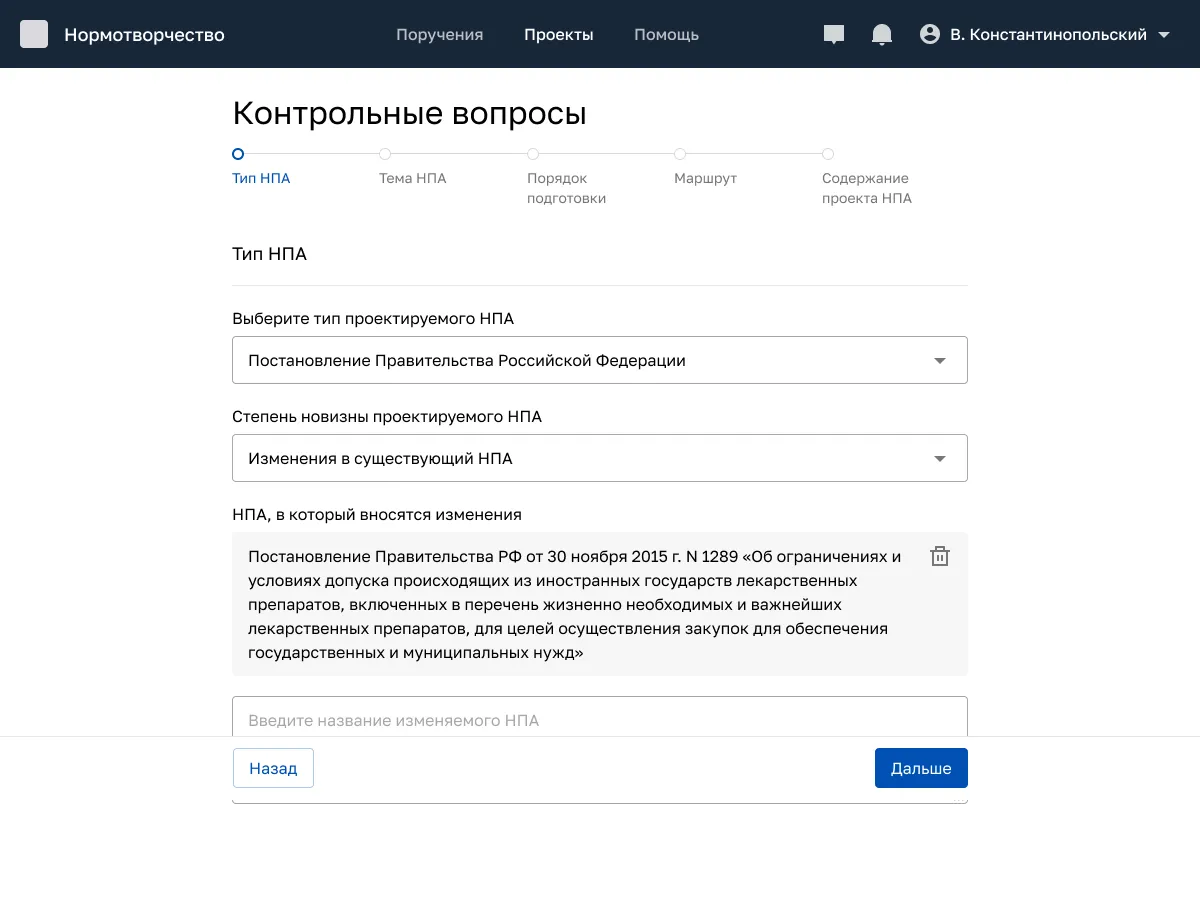
Task: Click the Тип НПА section heading
Action: click(x=269, y=254)
